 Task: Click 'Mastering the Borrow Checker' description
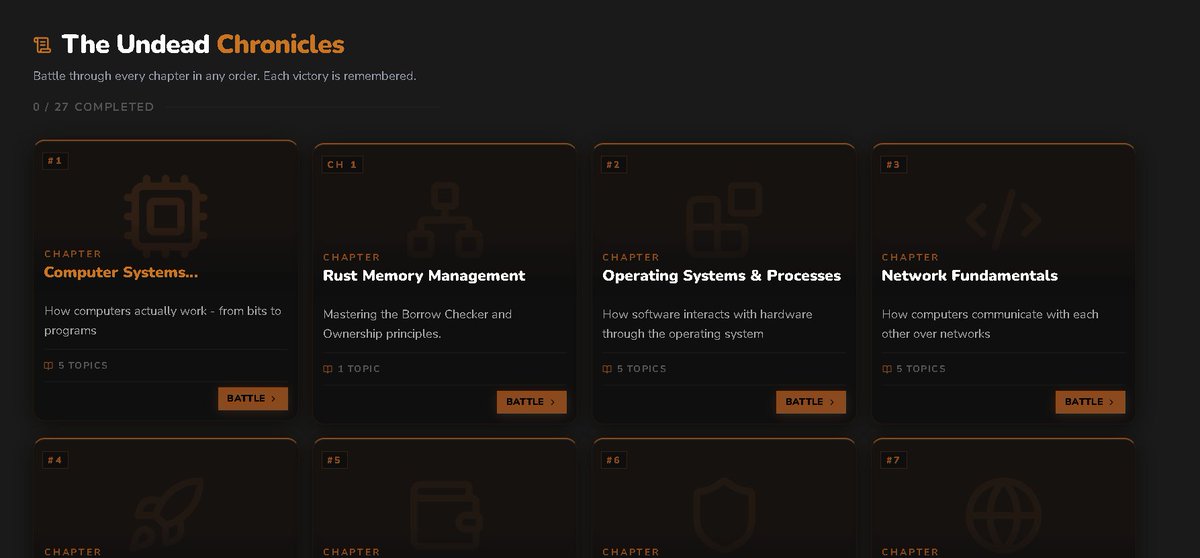click(418, 324)
